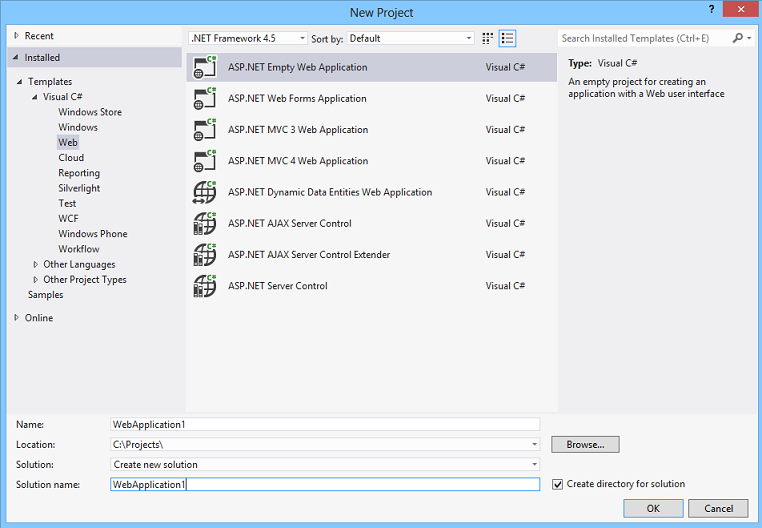Click the Cancel button
Viewport: 762px width, 528px height.
718,509
